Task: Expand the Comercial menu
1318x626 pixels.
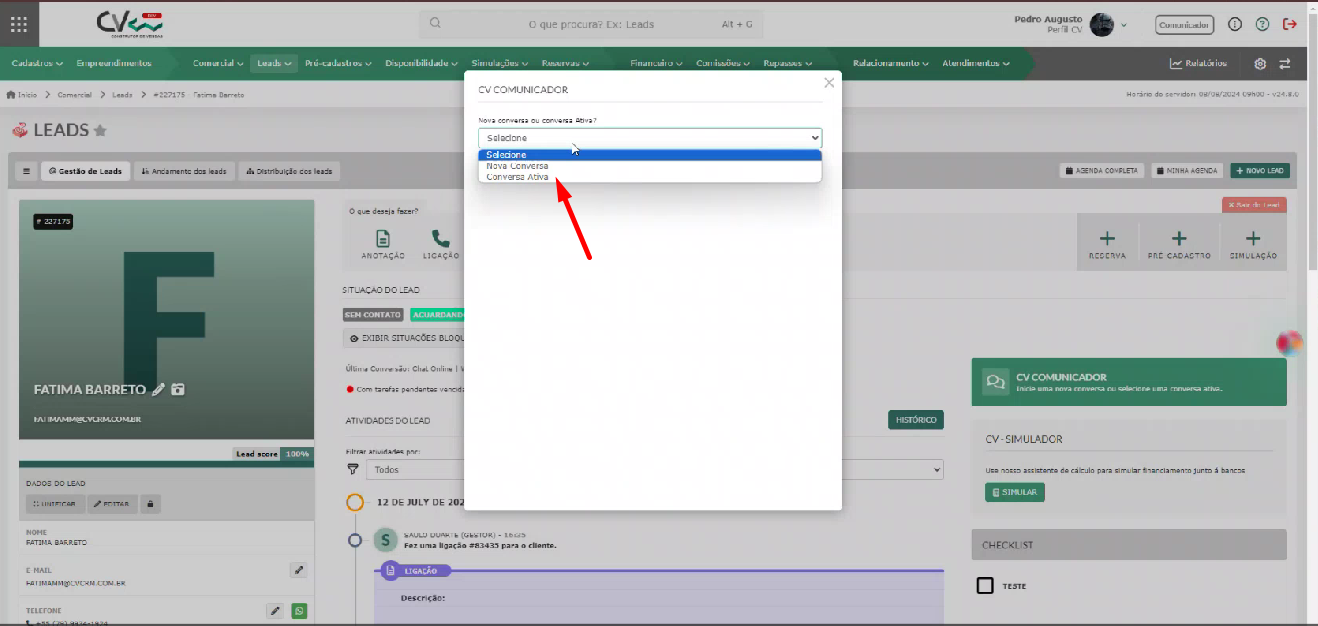Action: pyautogui.click(x=218, y=63)
